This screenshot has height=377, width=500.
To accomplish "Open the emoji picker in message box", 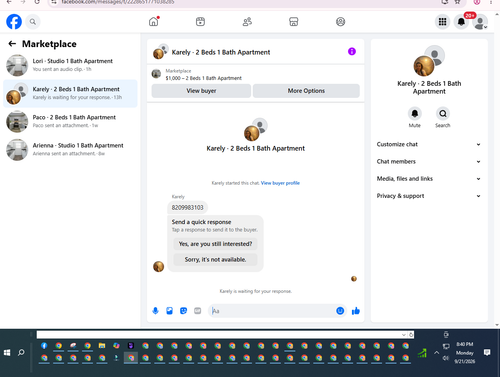I will (x=340, y=311).
